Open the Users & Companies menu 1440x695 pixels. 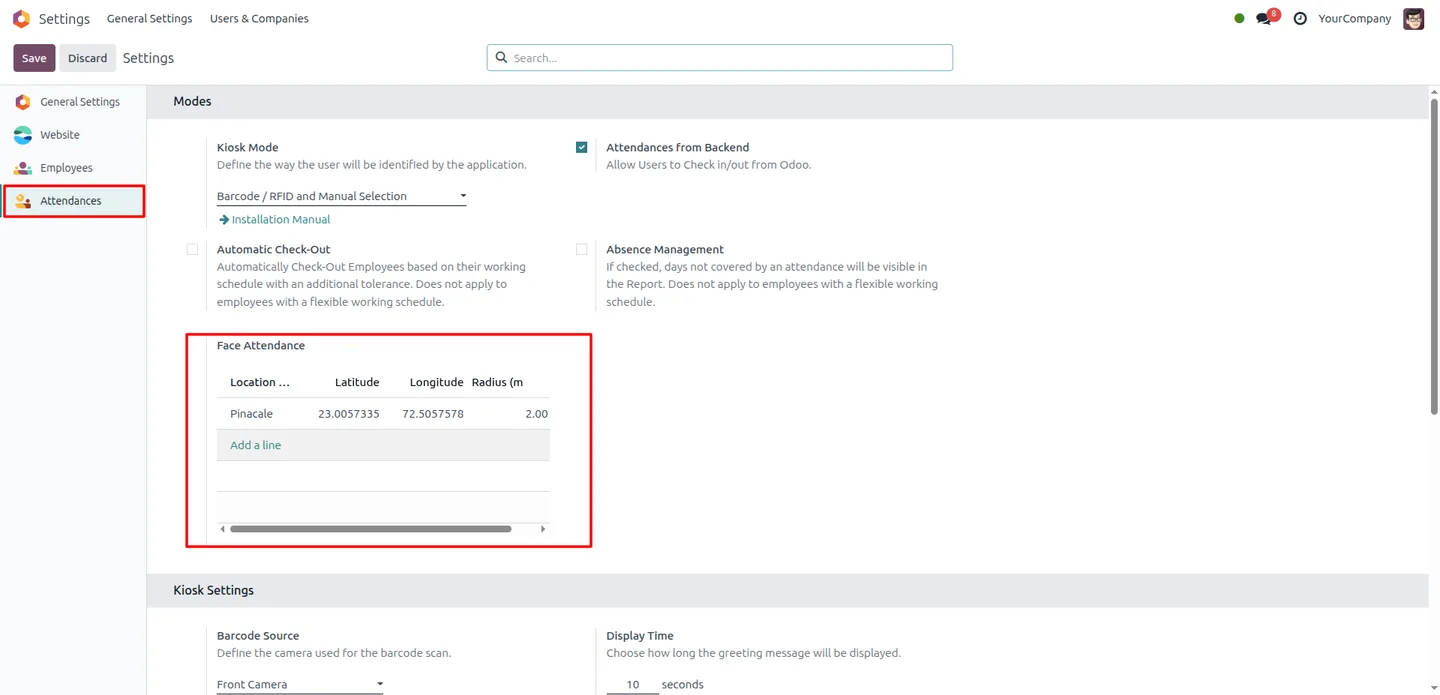259,19
